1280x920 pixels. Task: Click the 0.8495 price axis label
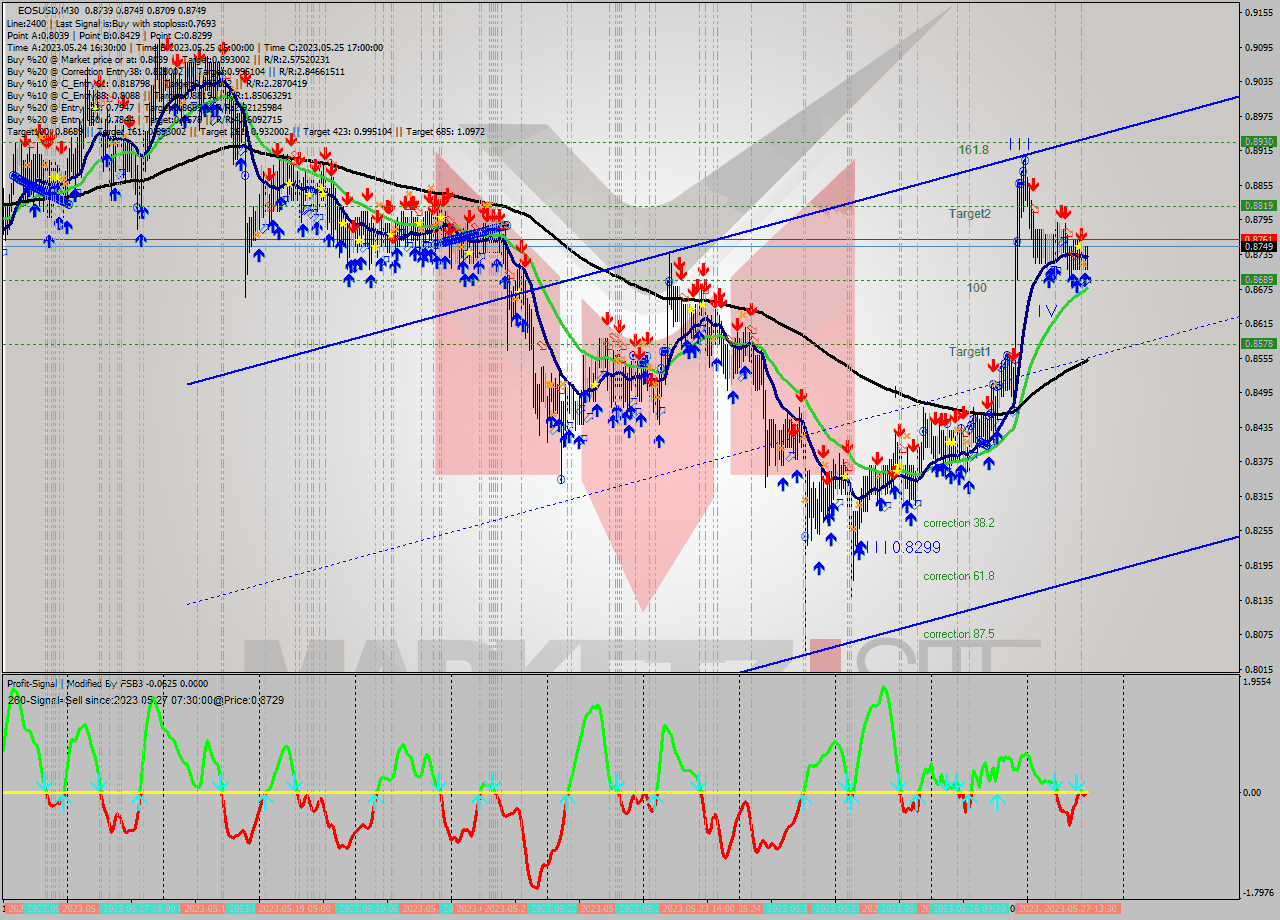[1259, 392]
